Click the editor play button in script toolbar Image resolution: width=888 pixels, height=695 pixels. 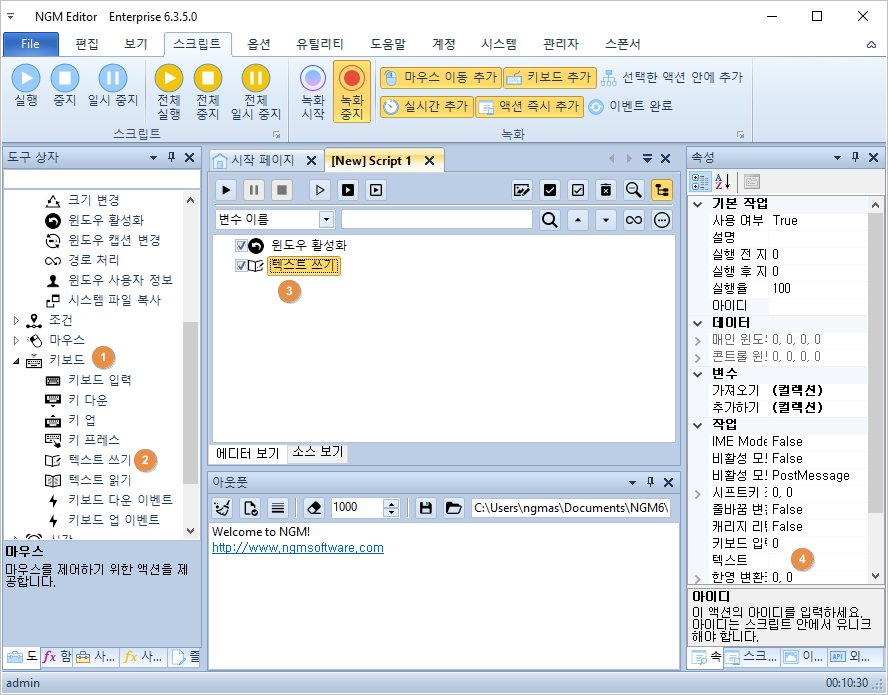coord(226,190)
